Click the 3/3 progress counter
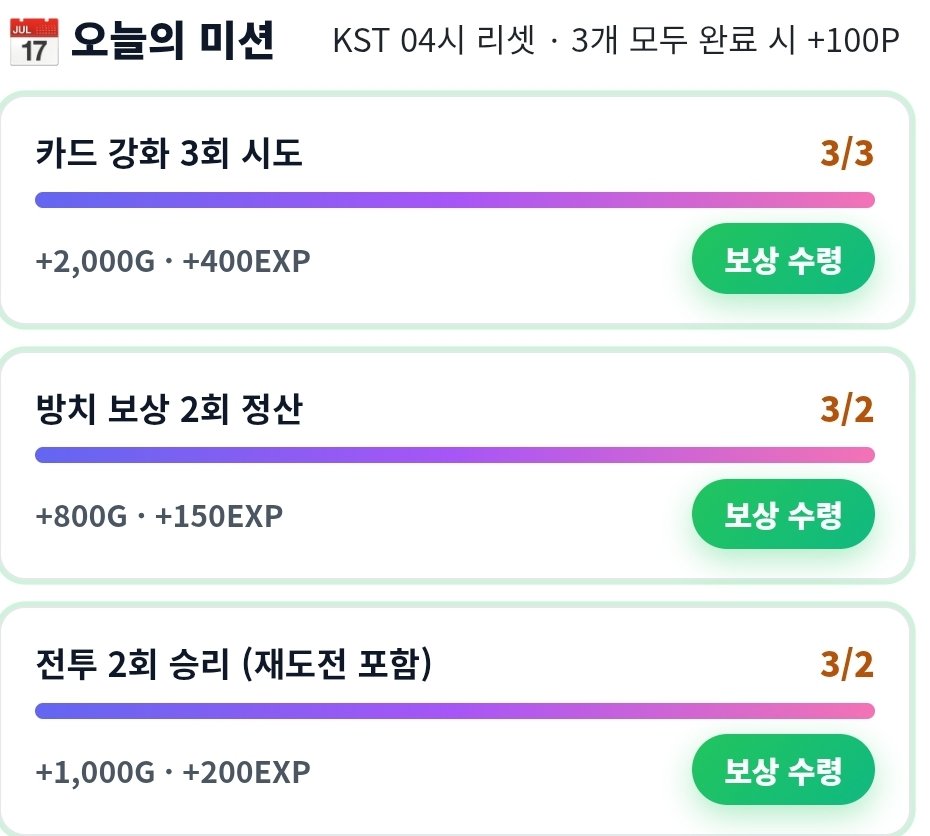This screenshot has height=836, width=930. (x=847, y=153)
